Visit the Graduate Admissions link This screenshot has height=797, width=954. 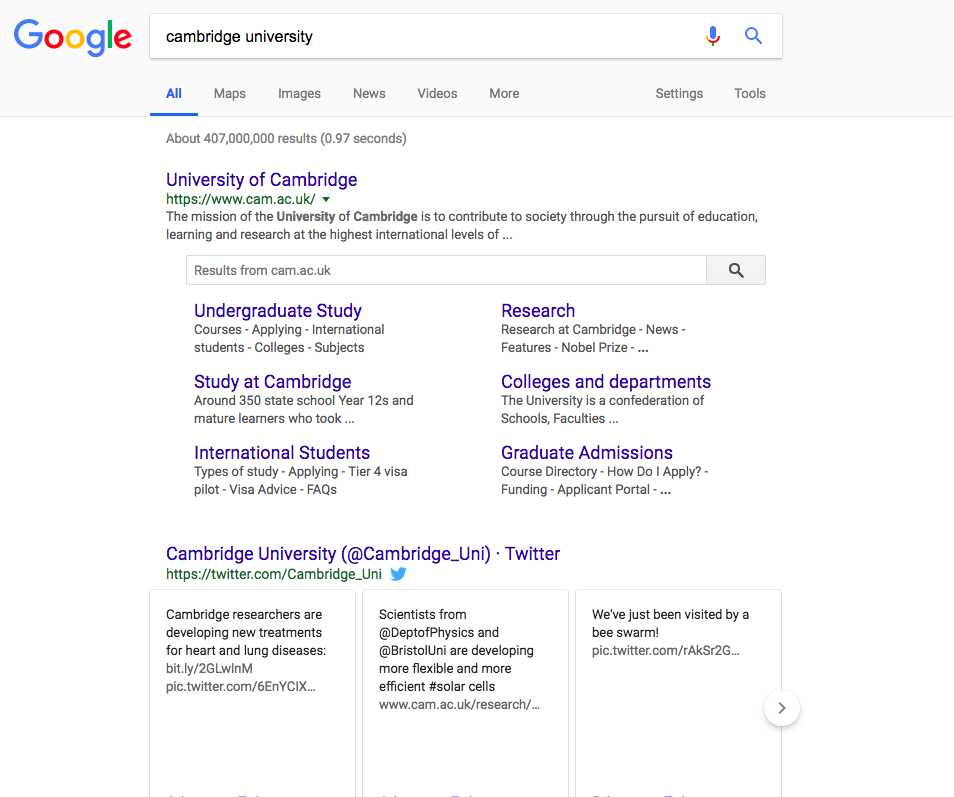586,453
